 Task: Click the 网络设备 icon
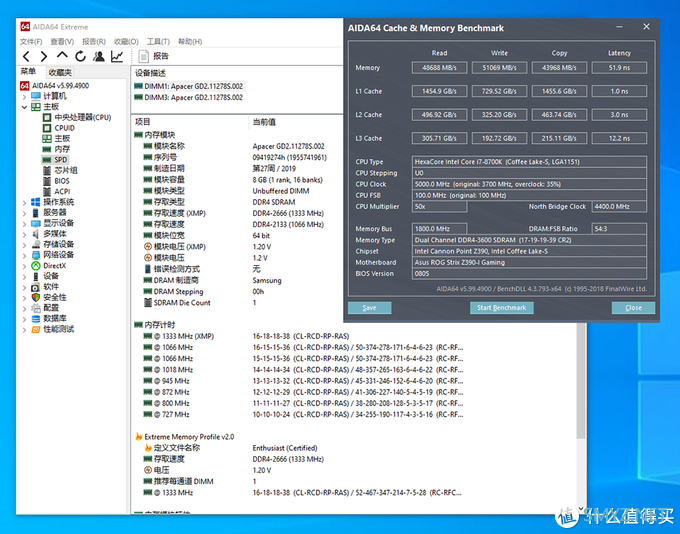(x=36, y=255)
